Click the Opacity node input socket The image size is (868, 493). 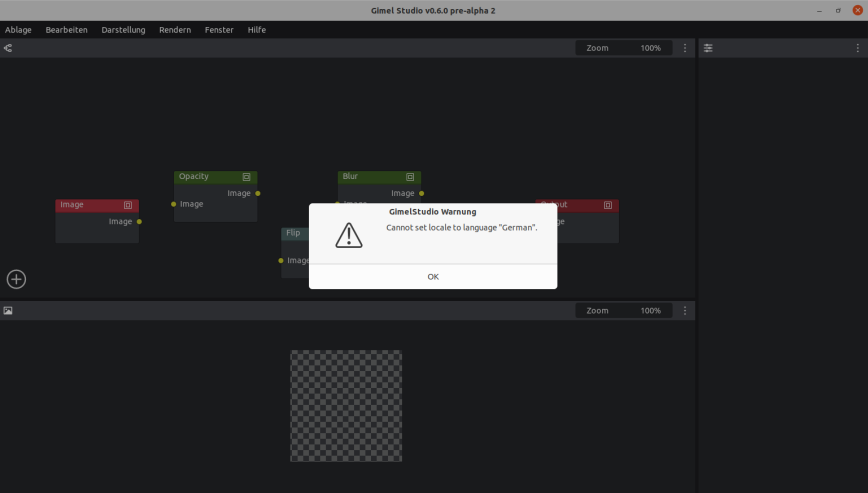[173, 204]
